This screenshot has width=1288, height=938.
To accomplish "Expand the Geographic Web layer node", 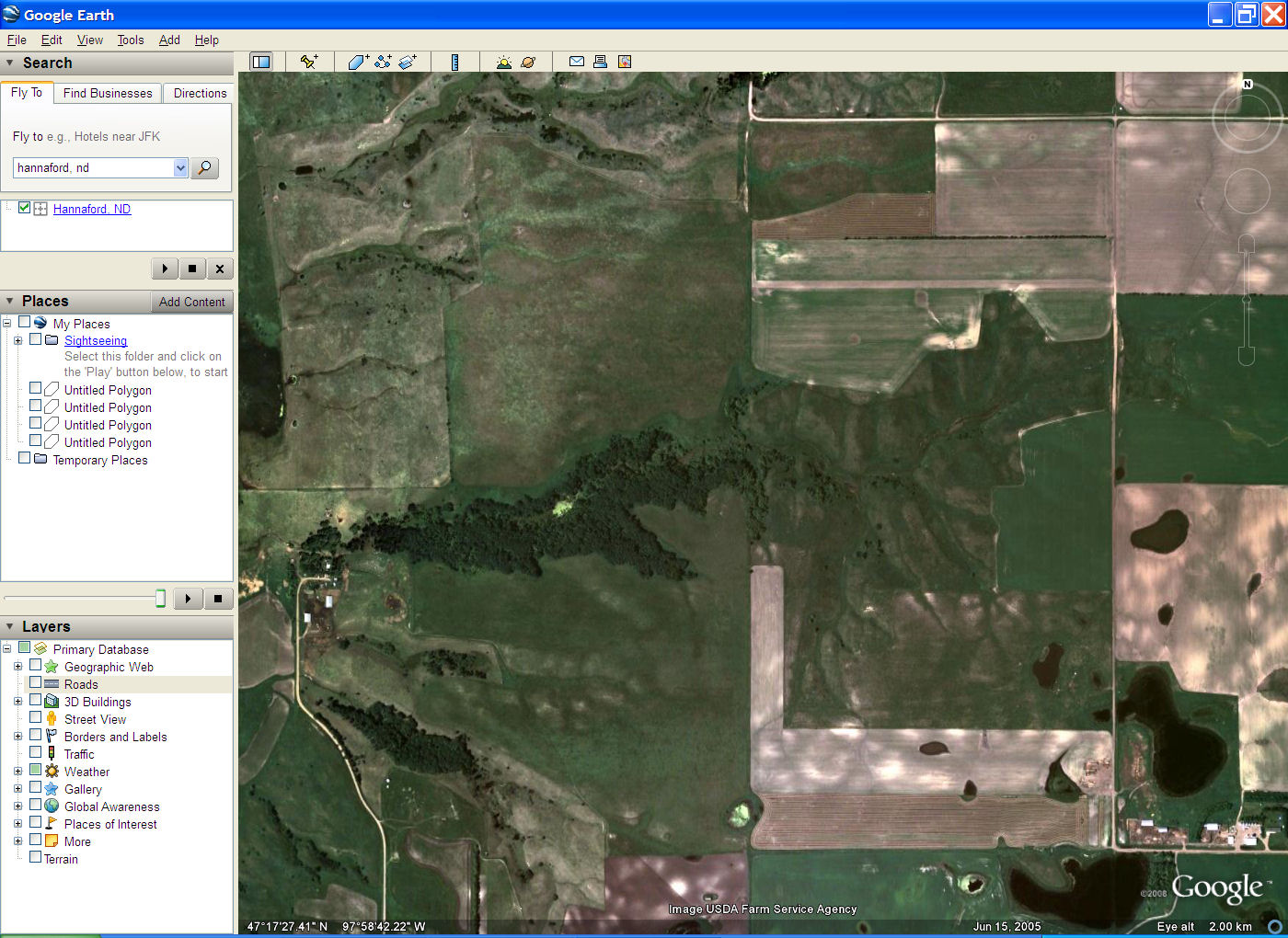I will point(17,666).
